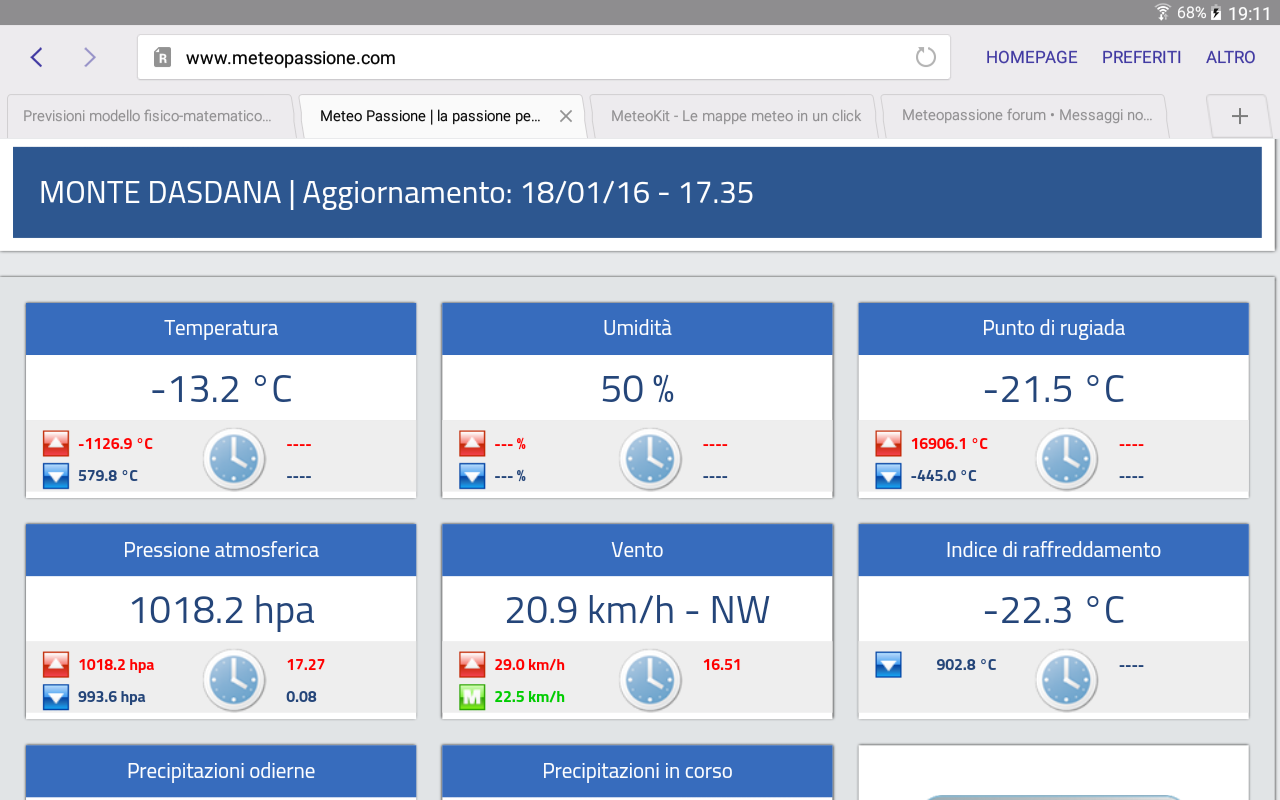Click the clock icon in Punto di rugiada panel
The width and height of the screenshot is (1280, 800).
pyautogui.click(x=1066, y=459)
